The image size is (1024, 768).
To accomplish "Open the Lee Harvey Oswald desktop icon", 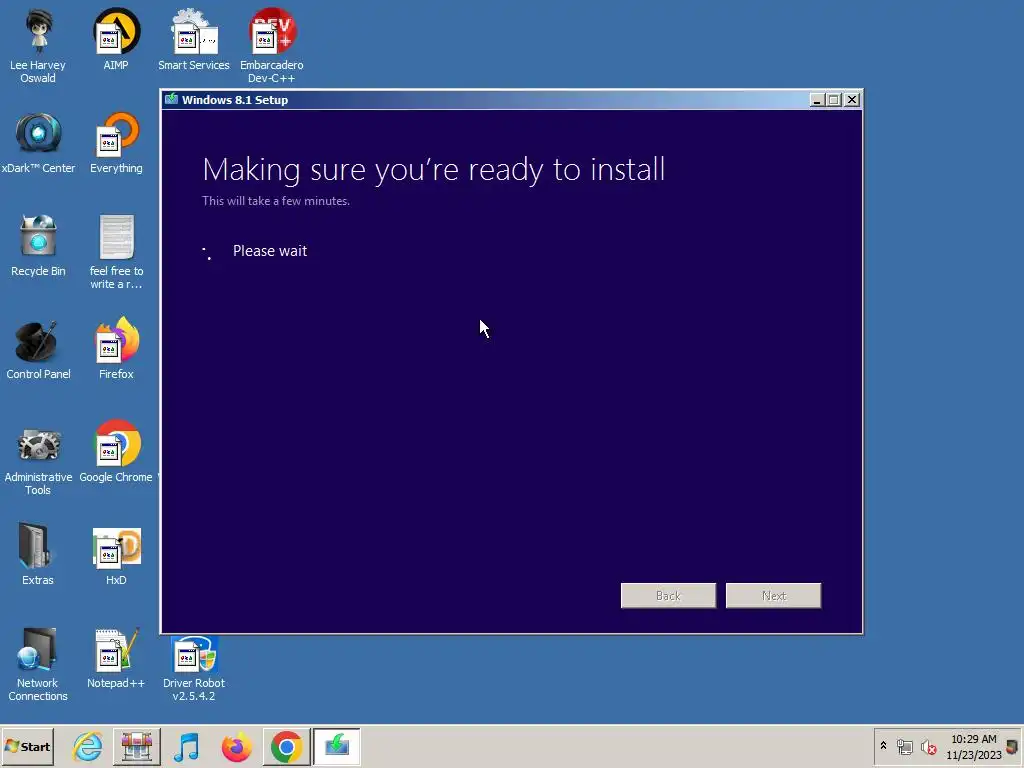I will (38, 46).
